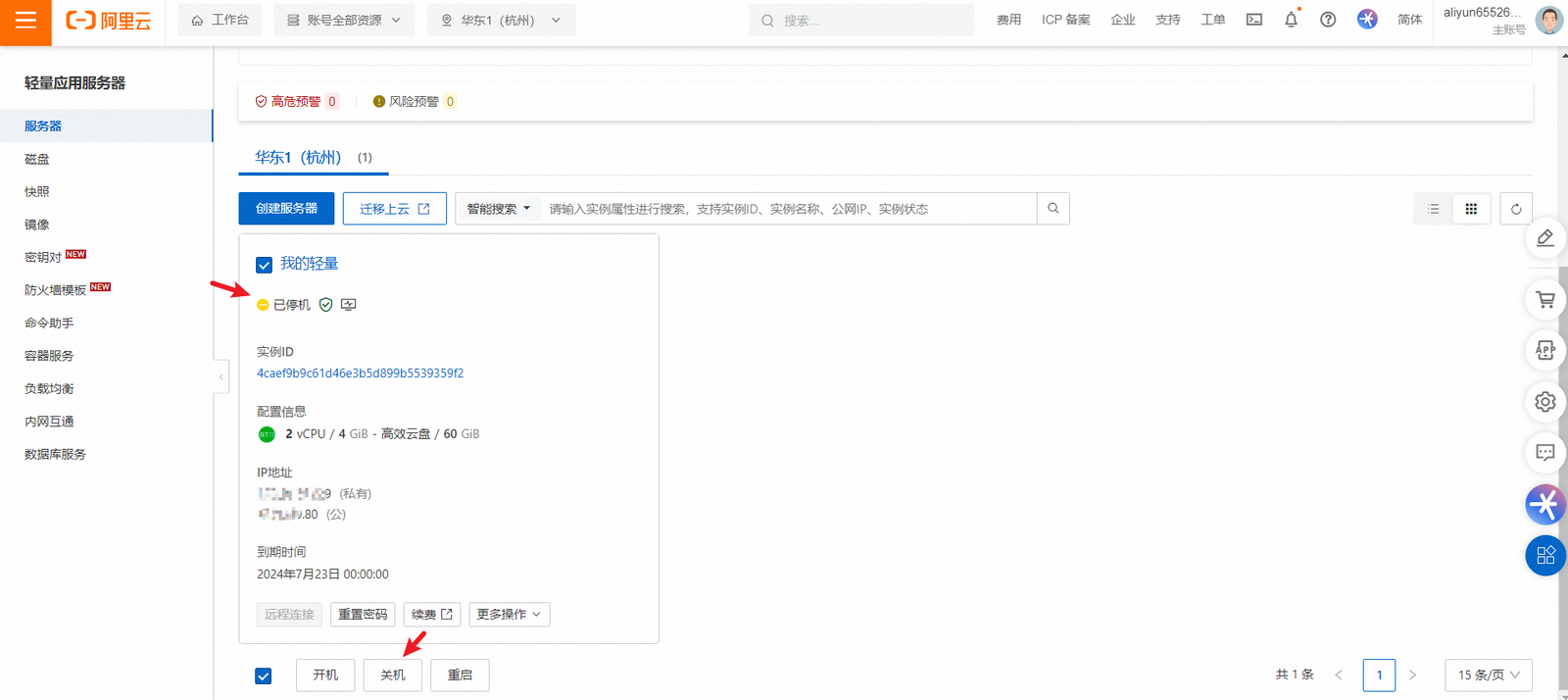1568x700 pixels.
Task: Open the 我的轻量 server link
Action: coord(310,264)
